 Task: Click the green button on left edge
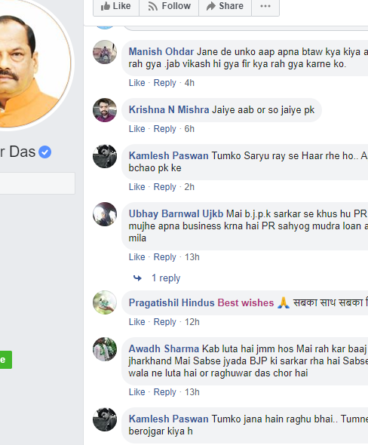click(x=6, y=360)
